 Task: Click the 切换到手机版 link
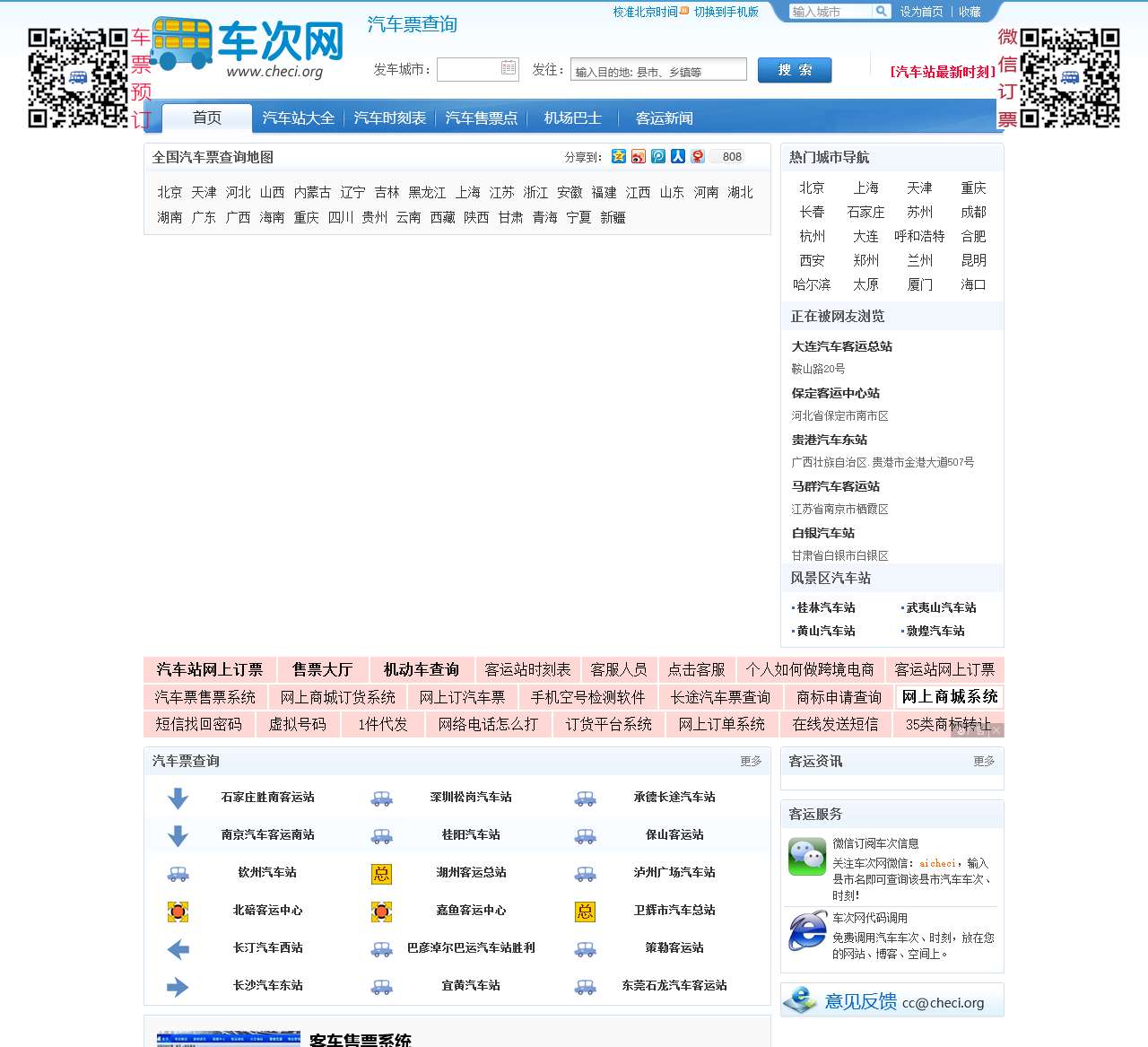(726, 12)
